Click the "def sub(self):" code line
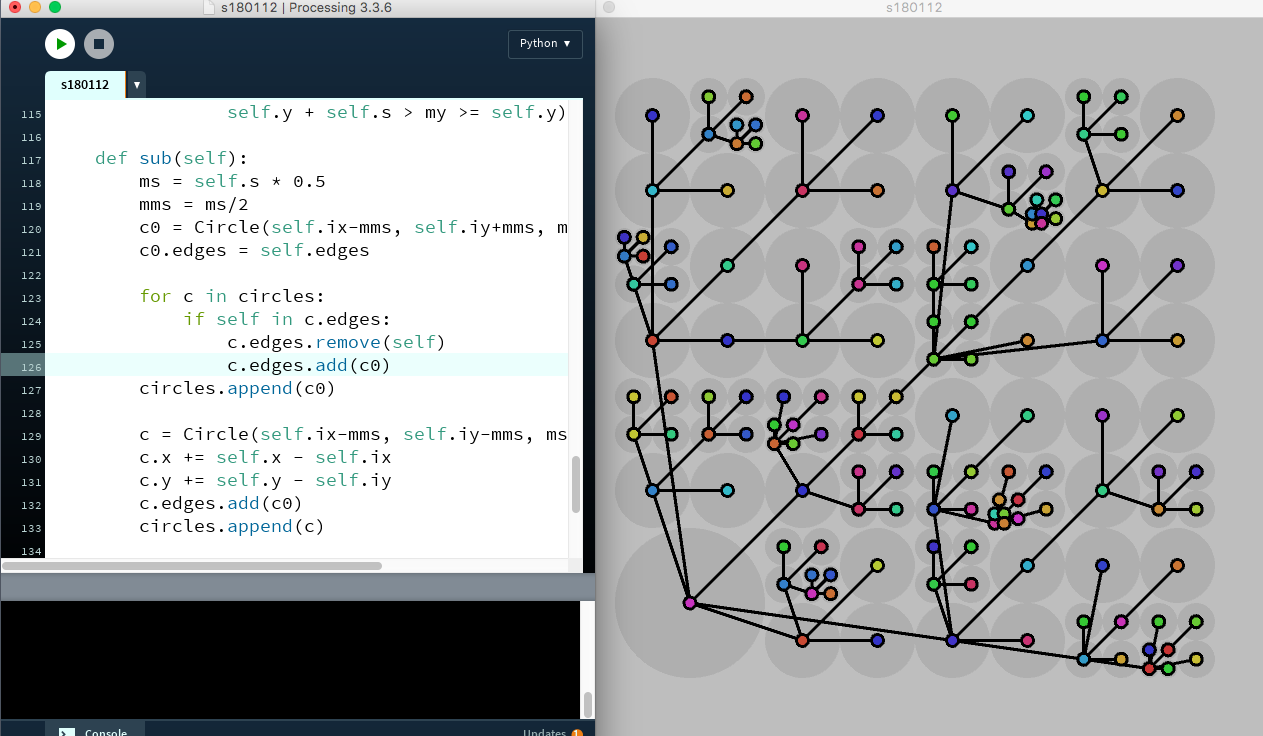This screenshot has width=1263, height=736. pos(176,158)
